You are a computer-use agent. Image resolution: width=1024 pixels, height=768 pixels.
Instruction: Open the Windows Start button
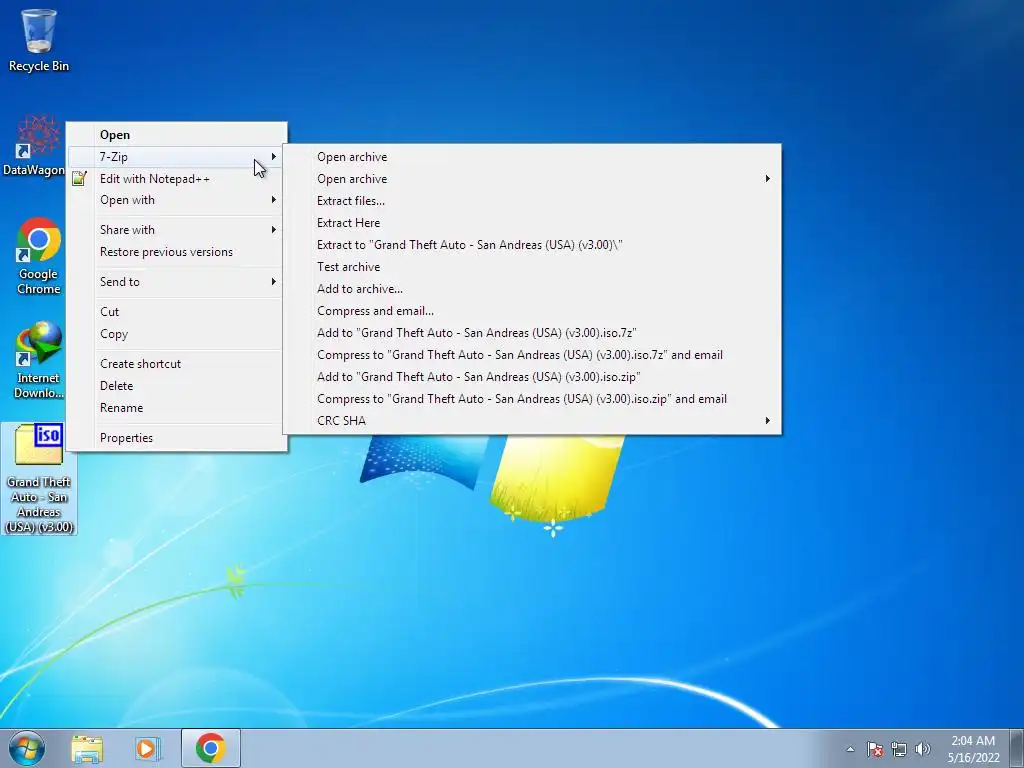26,748
